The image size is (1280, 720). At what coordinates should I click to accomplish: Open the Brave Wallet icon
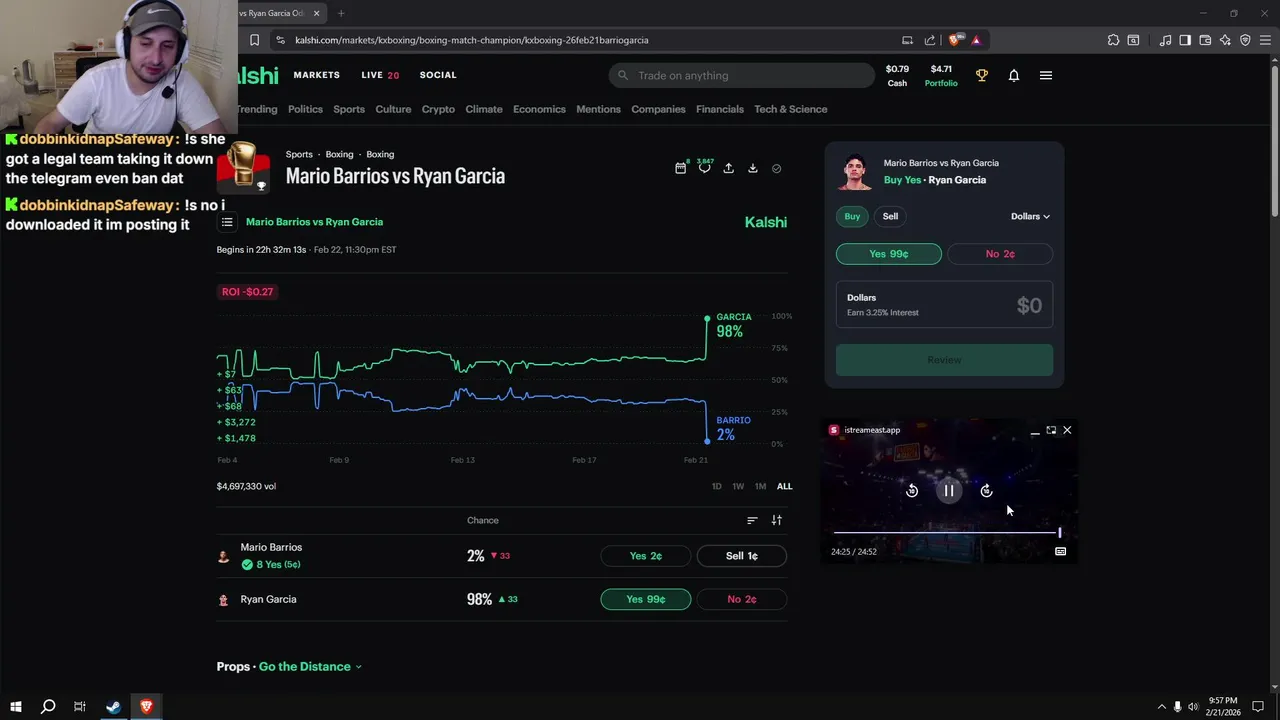1205,40
